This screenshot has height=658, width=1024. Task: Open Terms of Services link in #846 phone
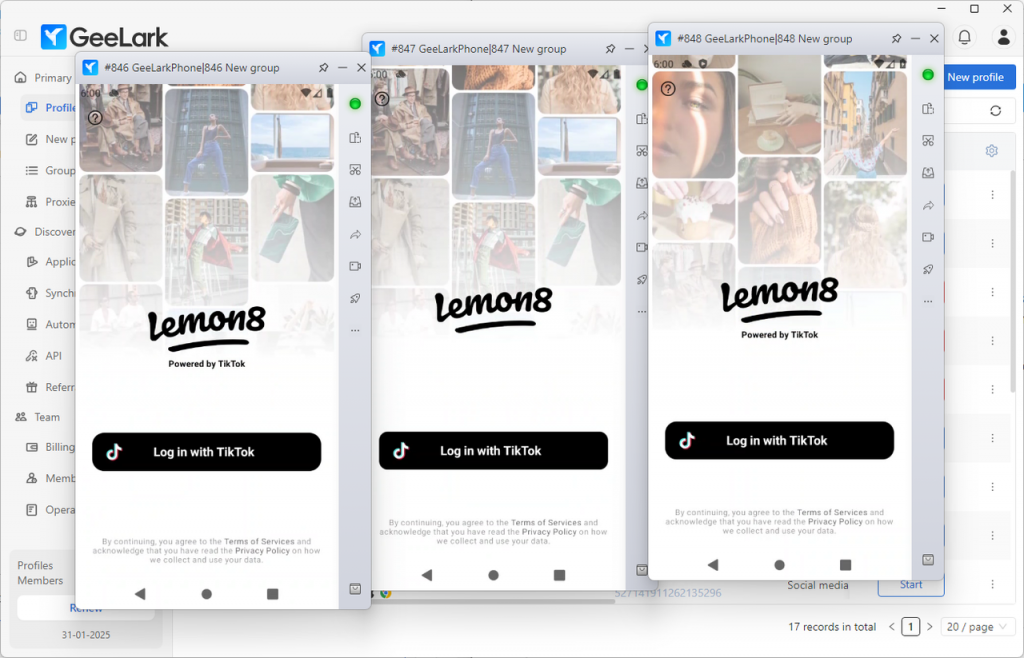(259, 542)
